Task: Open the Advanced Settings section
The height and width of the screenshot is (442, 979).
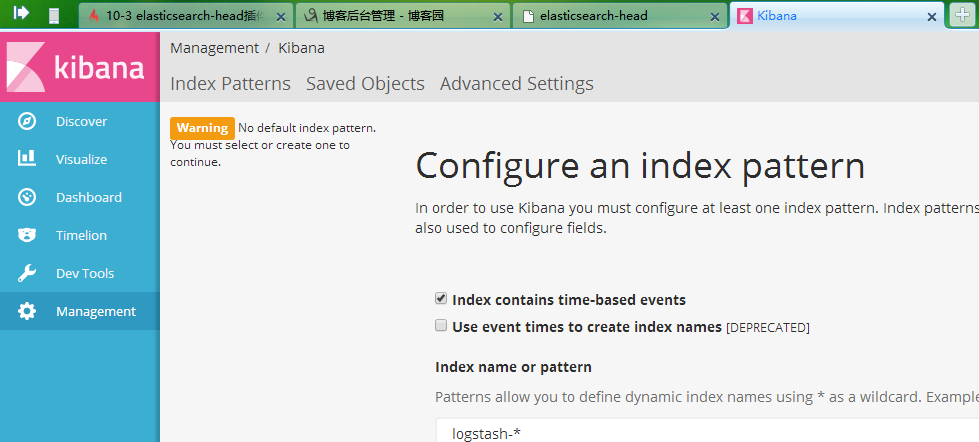Action: 517,84
